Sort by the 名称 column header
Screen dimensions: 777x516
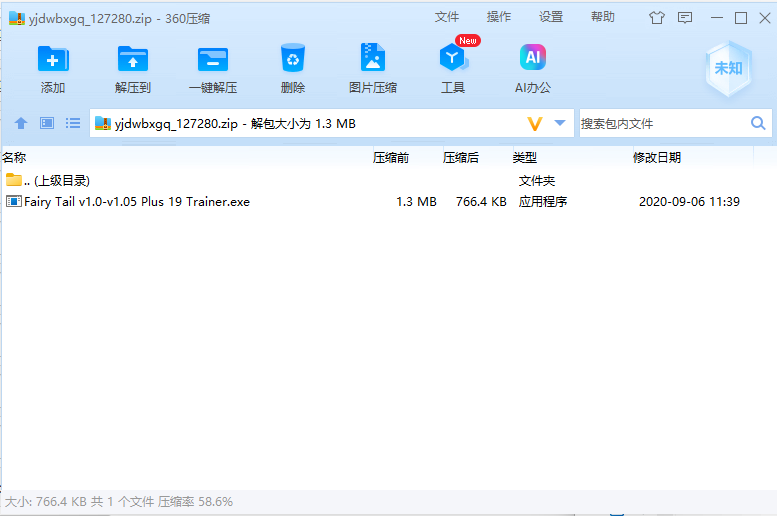tap(186, 158)
